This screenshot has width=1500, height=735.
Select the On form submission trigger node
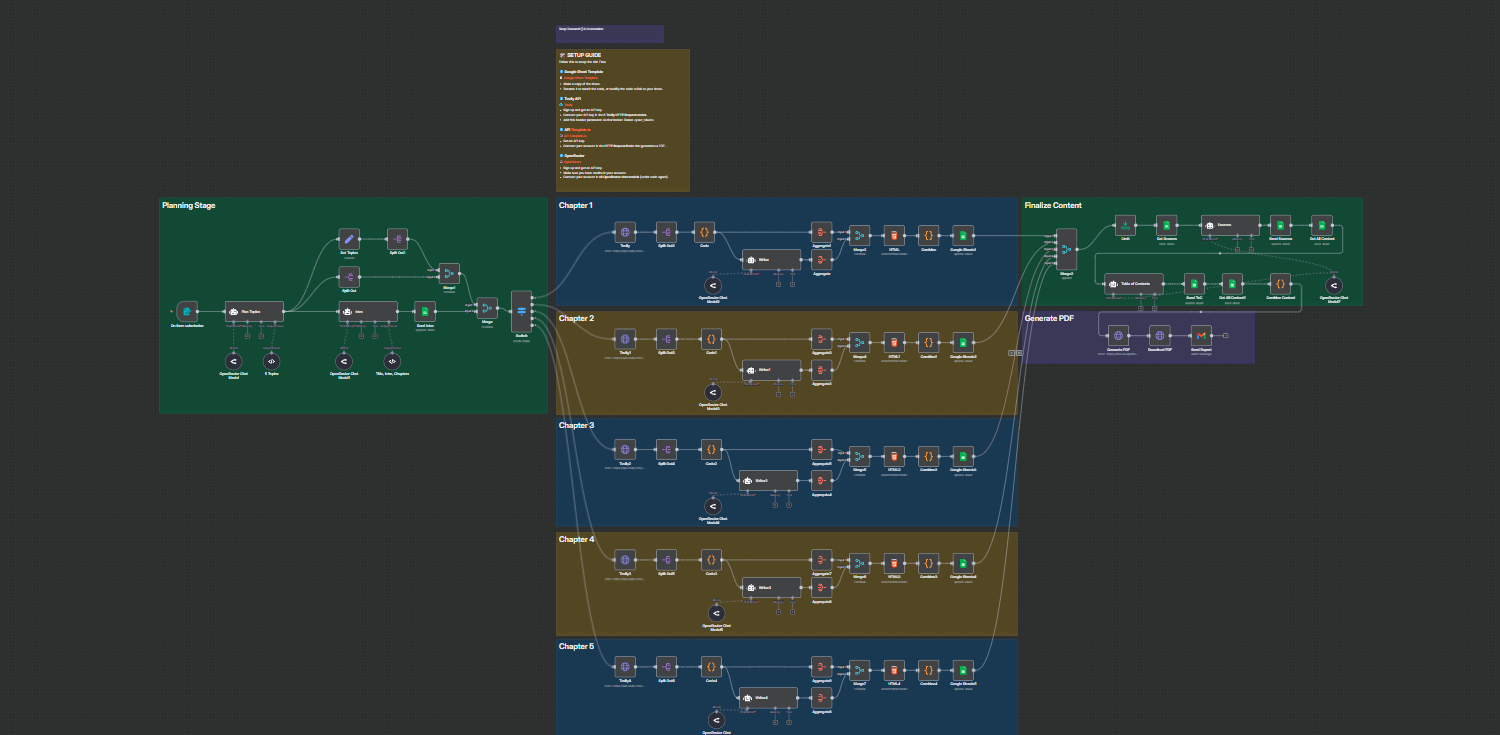click(x=188, y=311)
